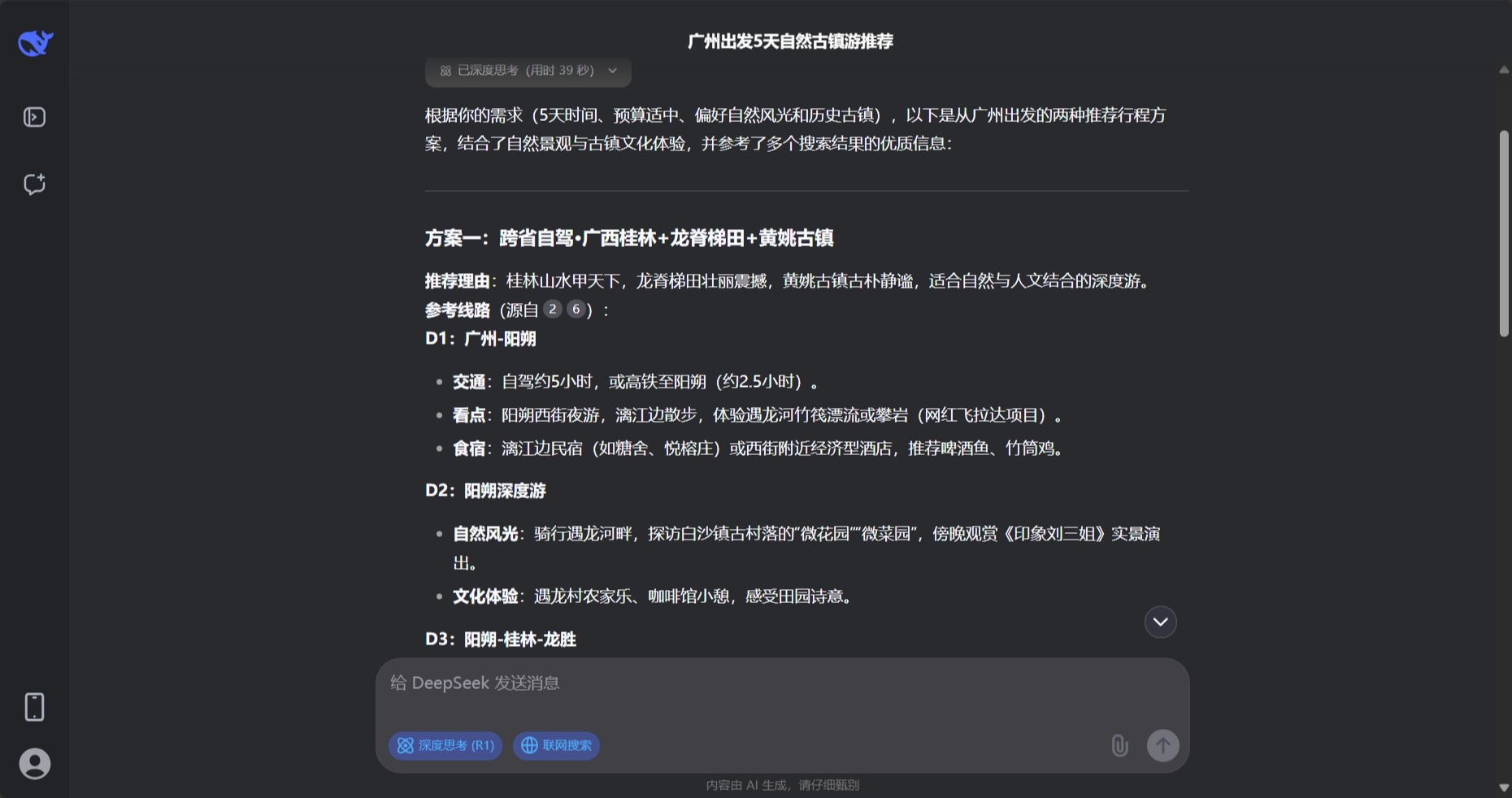Open citation source 6
Screen dimensions: 1512x798
(576, 309)
